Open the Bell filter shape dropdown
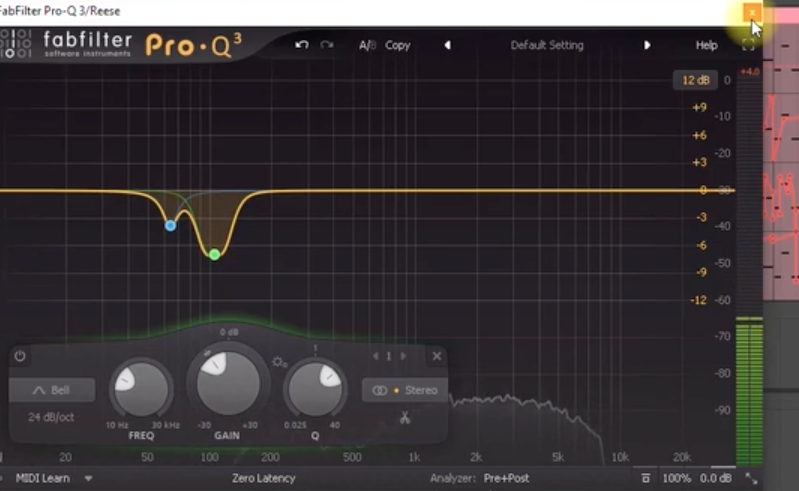Image resolution: width=799 pixels, height=491 pixels. [52, 390]
